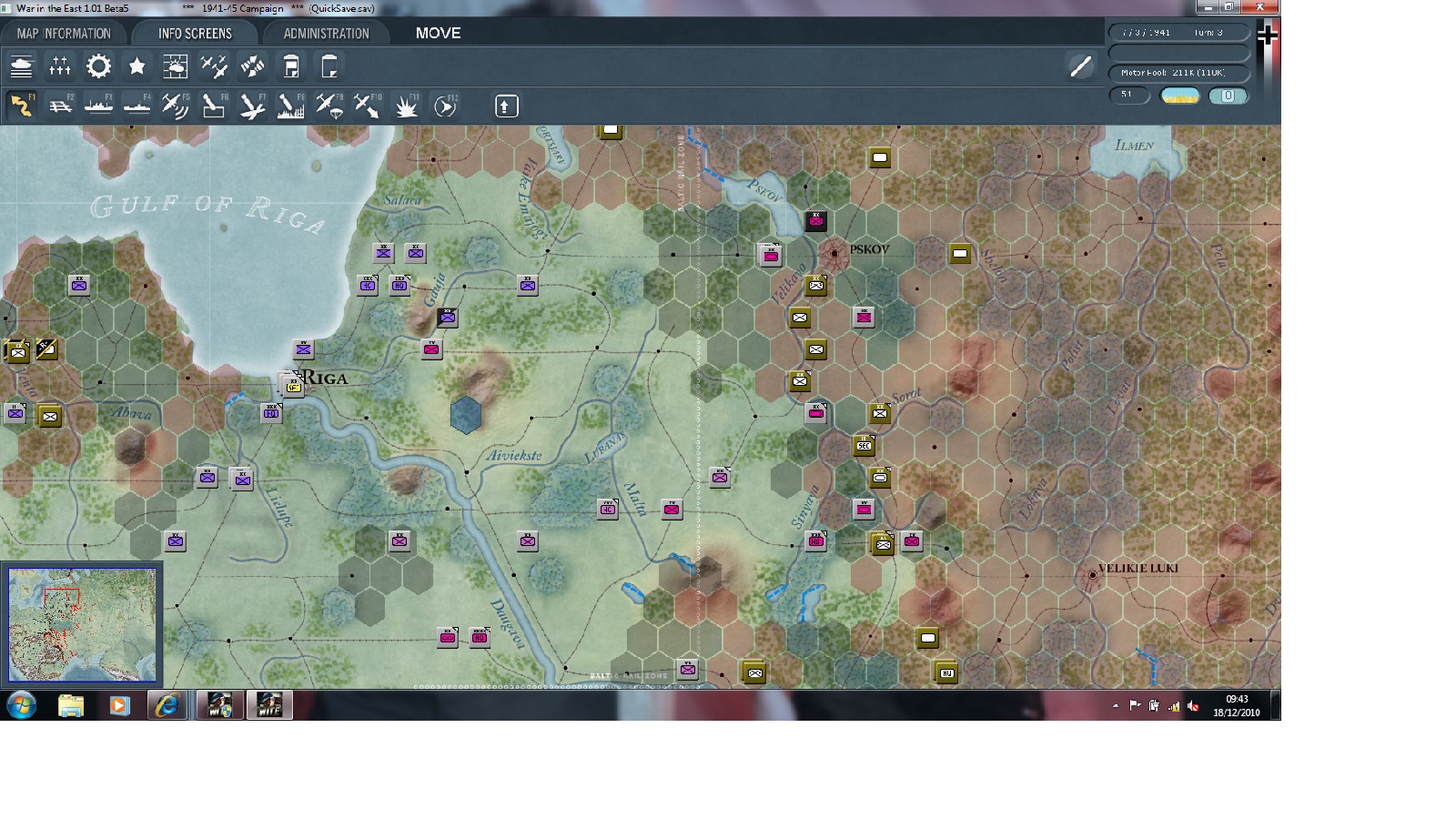Click the up-arrow toolbar button
Screen dimensions: 1456x819
click(x=506, y=106)
